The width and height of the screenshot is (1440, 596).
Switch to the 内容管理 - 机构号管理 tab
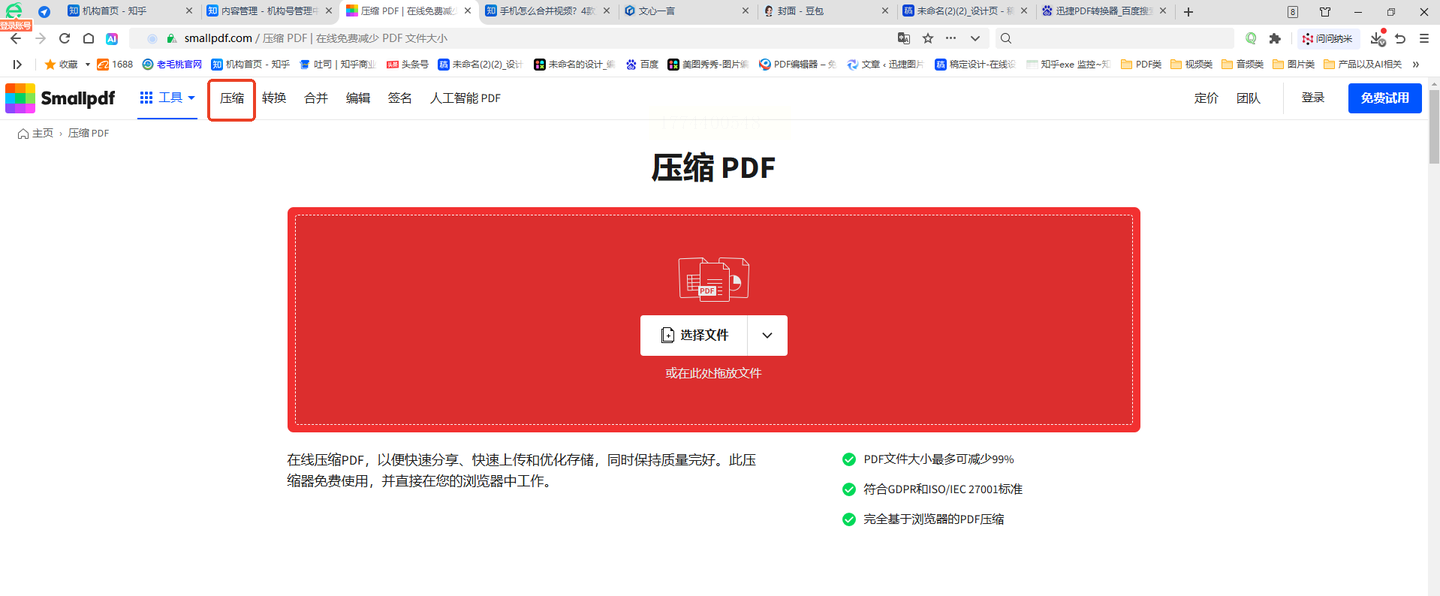[268, 12]
